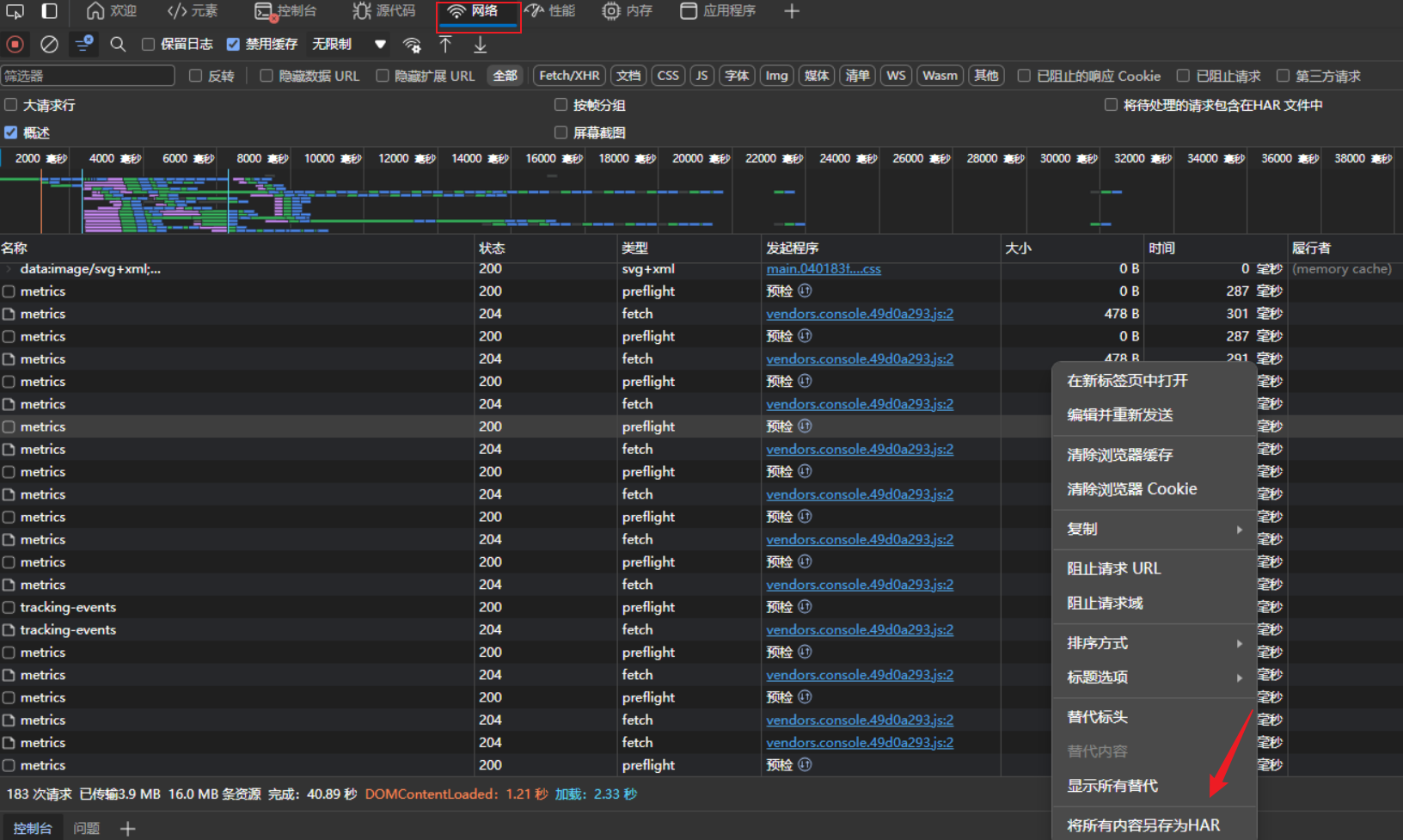
Task: Check 已阻止的响应 Cookie option
Action: 1024,76
